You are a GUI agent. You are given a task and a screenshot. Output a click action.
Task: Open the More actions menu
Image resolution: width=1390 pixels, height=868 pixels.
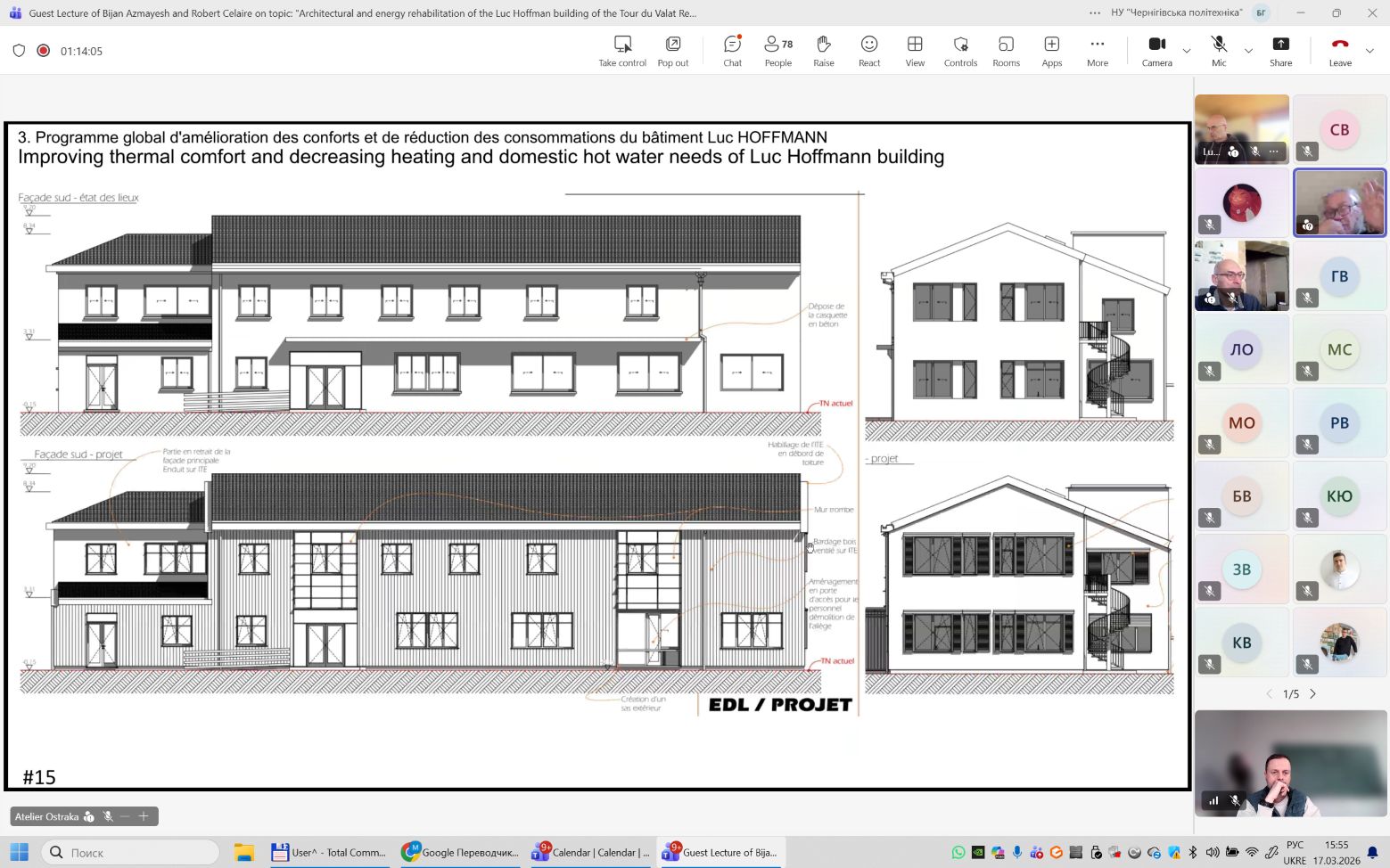point(1097,51)
